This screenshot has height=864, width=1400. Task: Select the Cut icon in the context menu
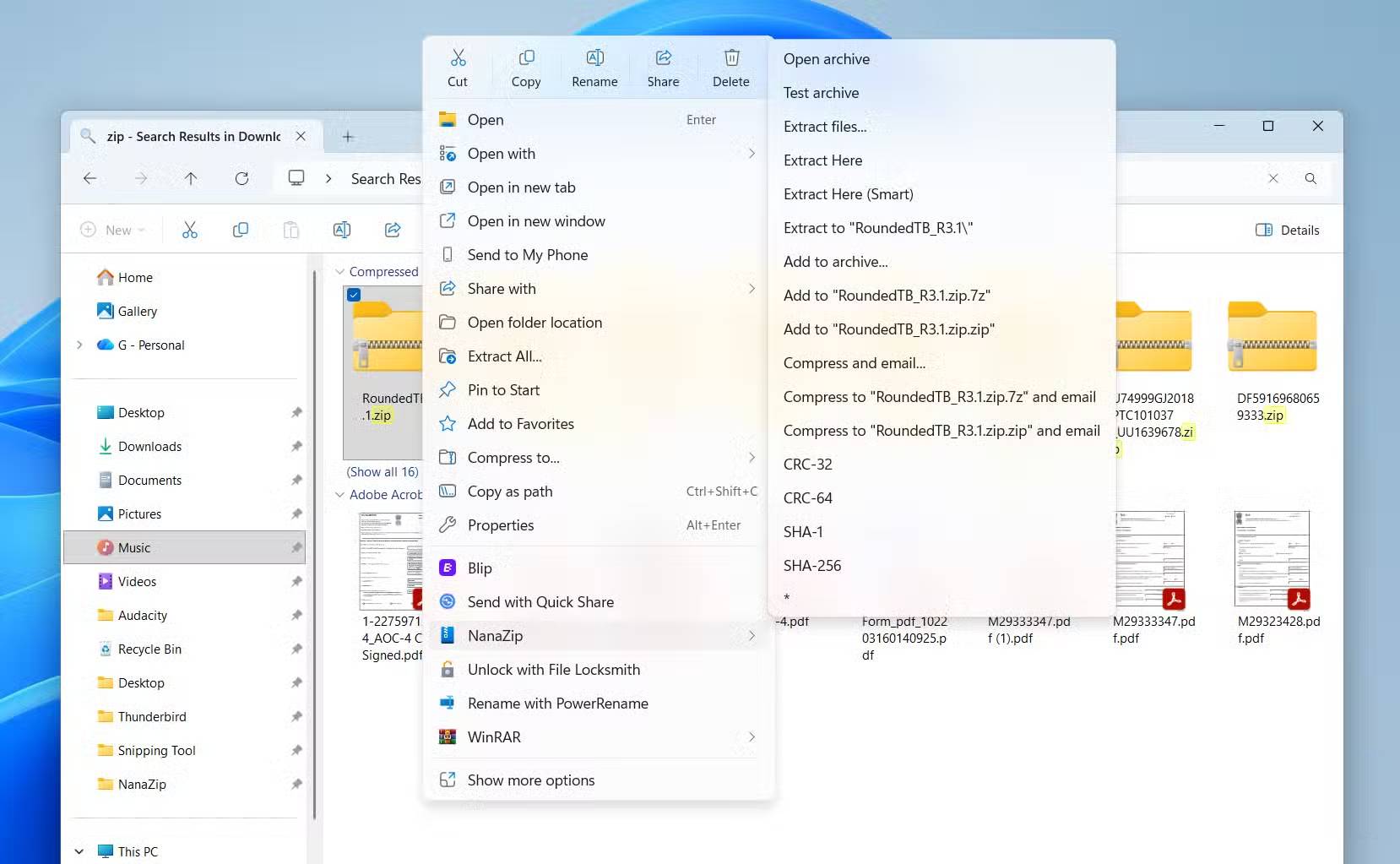459,66
